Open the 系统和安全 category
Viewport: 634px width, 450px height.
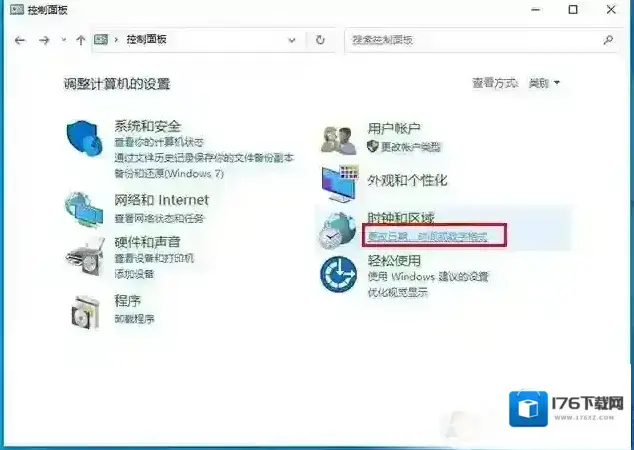click(x=148, y=126)
